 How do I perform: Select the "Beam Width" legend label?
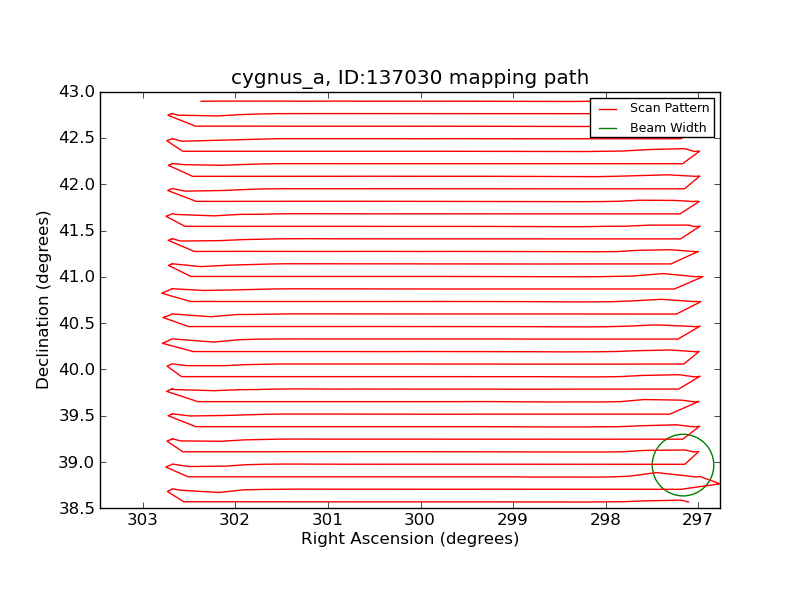pos(668,128)
